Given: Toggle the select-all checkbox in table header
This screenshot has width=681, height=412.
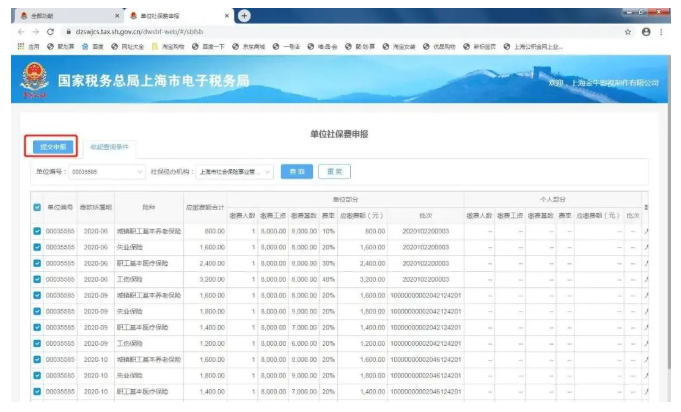Looking at the screenshot, I should tap(37, 207).
